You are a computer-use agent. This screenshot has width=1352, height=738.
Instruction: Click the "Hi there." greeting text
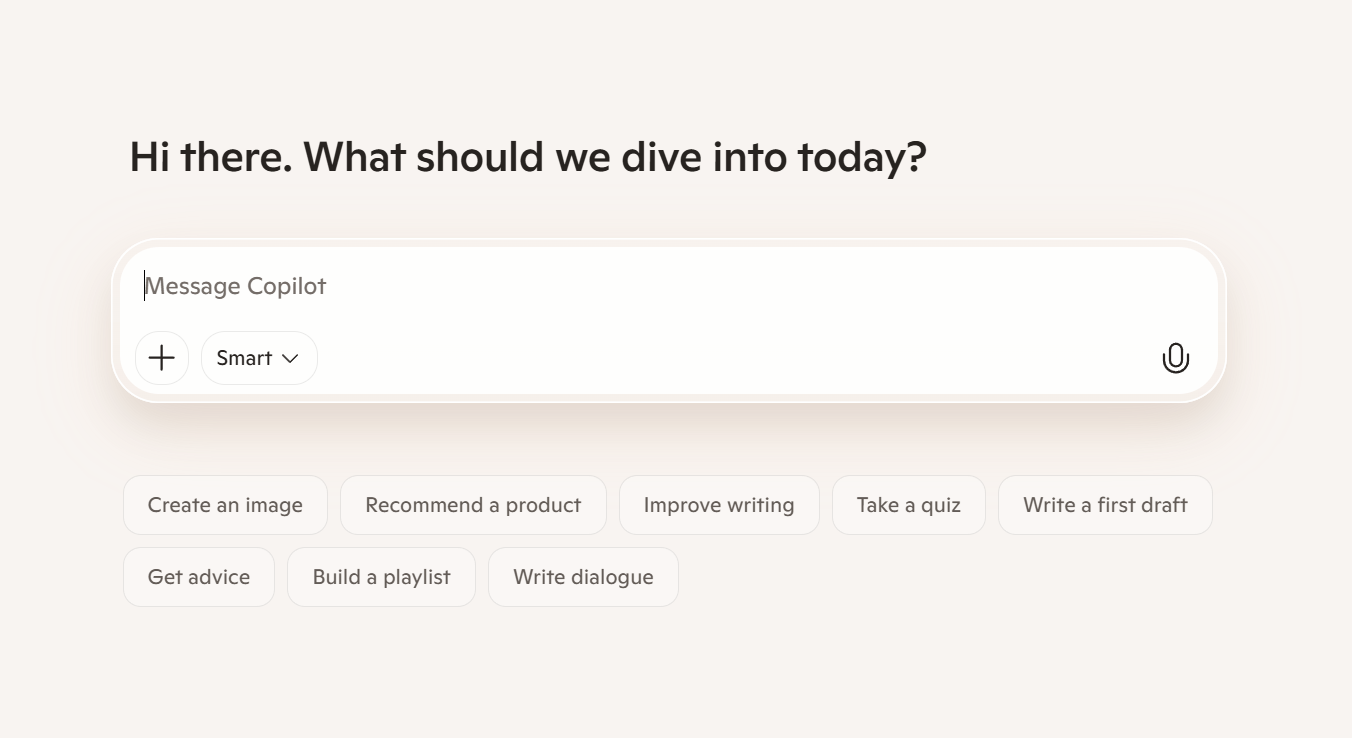211,157
